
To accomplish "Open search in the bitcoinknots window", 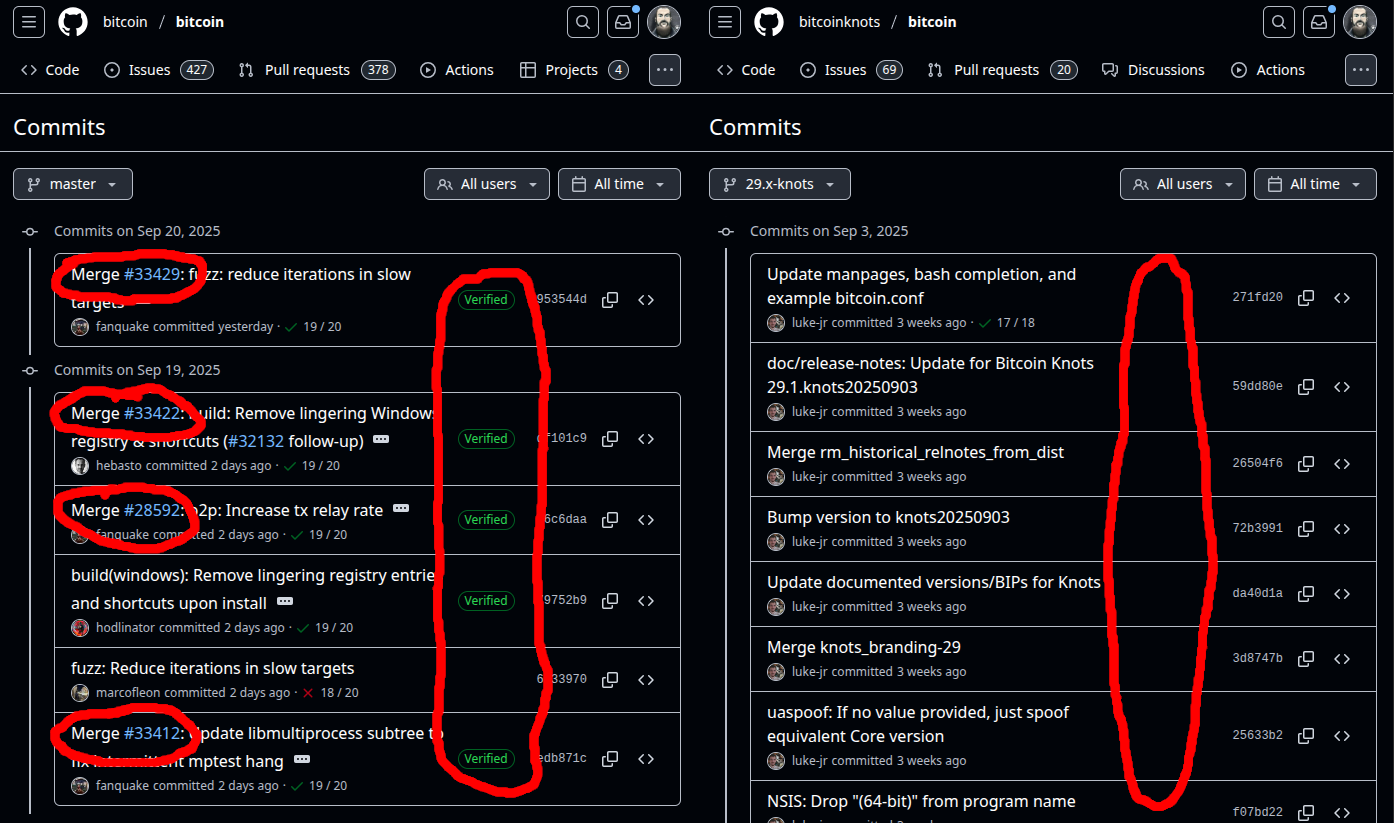I will (x=1279, y=22).
